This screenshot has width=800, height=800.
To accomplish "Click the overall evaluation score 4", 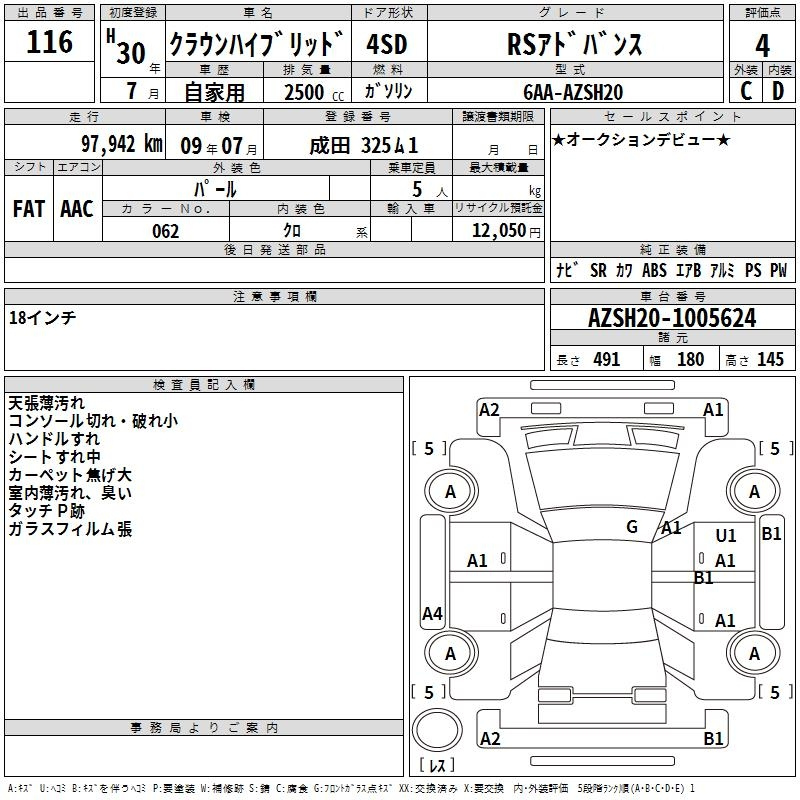I will [763, 45].
